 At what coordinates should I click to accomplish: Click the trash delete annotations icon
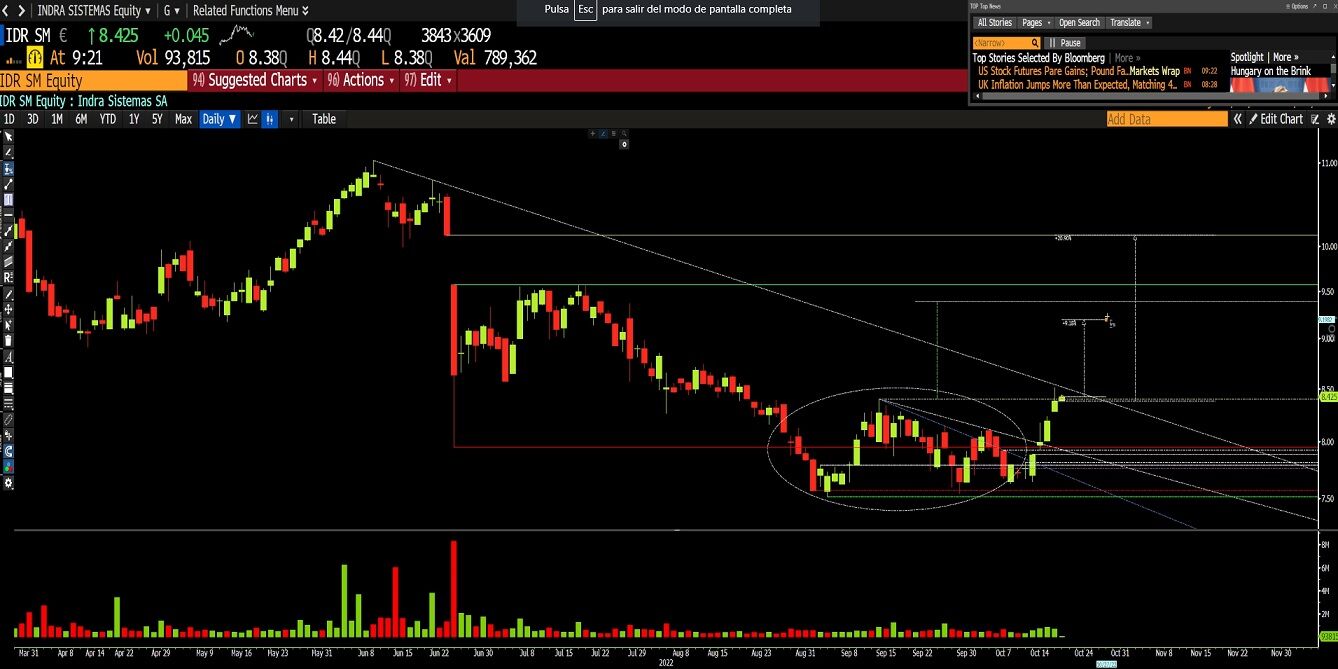8,341
